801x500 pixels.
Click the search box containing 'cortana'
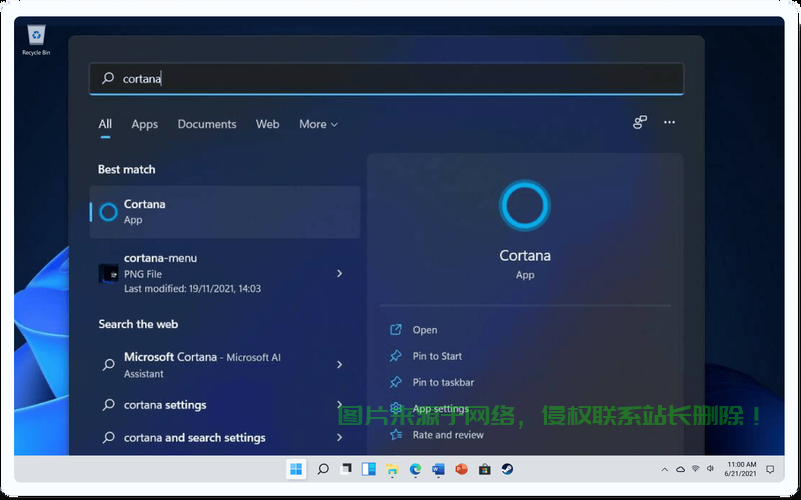tap(386, 79)
